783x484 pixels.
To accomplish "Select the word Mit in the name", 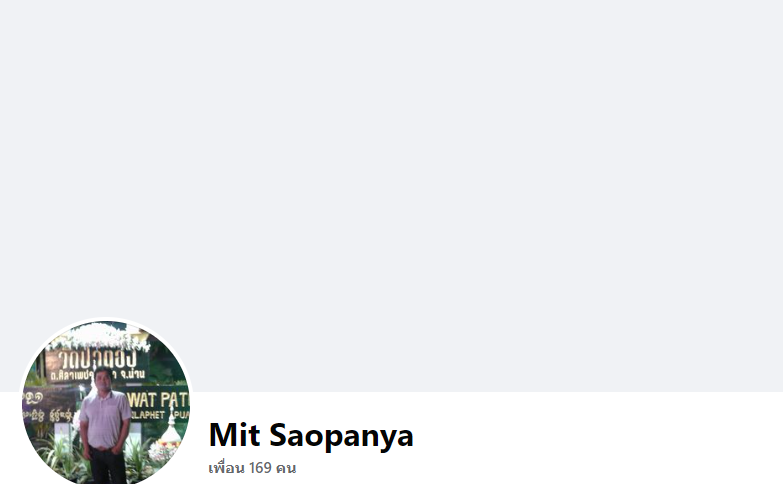I will tap(234, 435).
